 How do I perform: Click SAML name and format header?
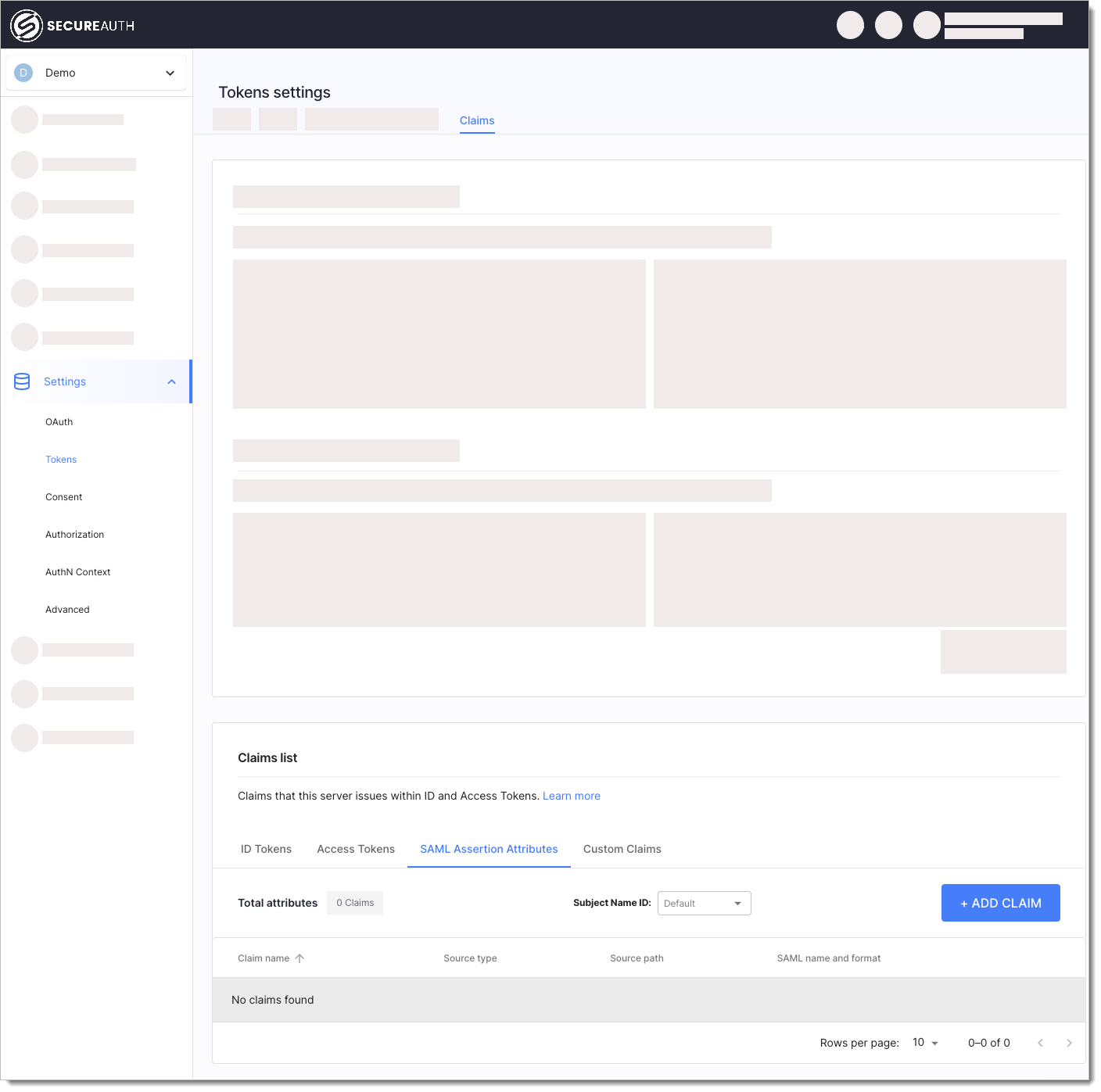click(829, 958)
